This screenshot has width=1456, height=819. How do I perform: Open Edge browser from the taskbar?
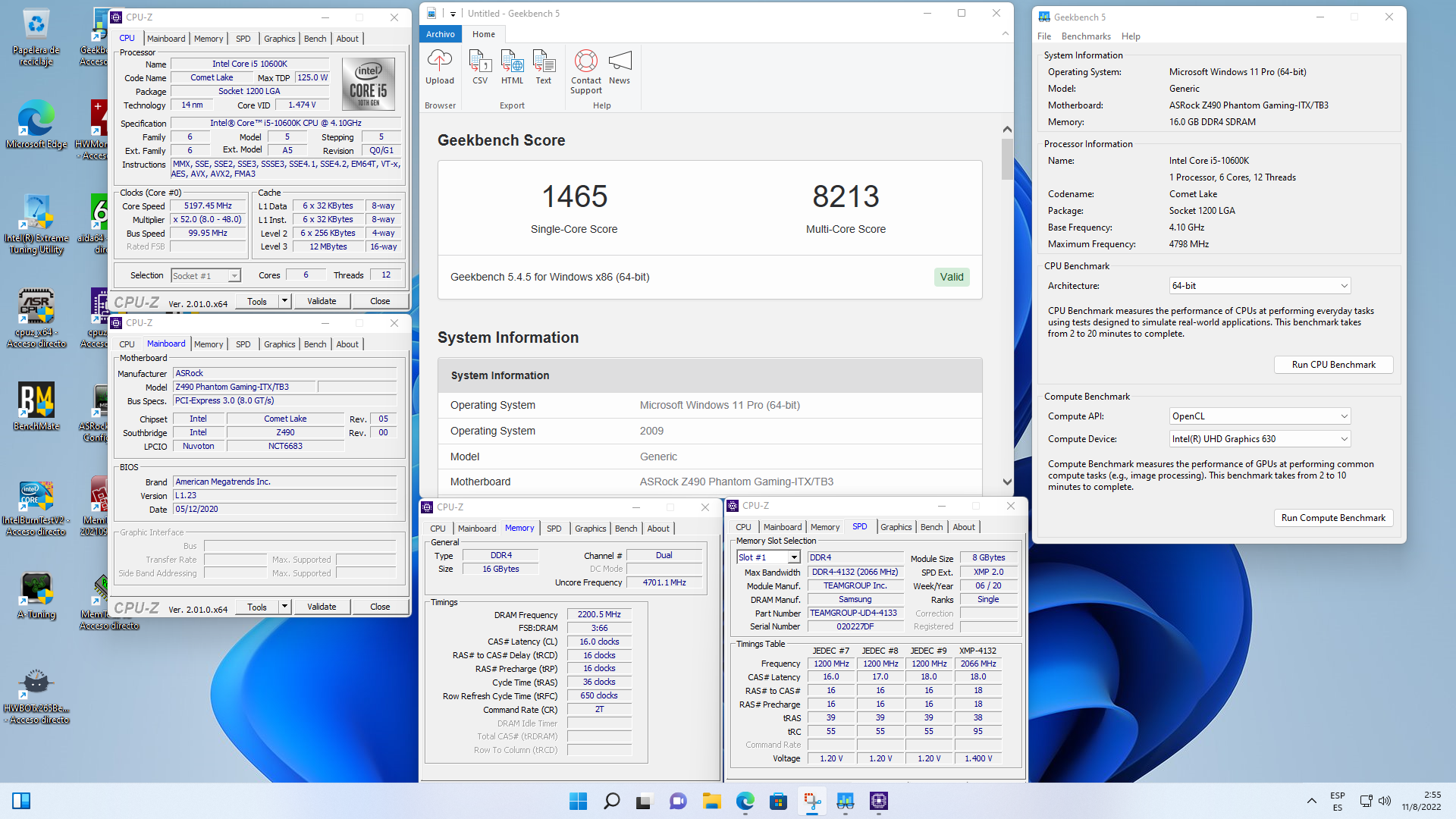745,801
